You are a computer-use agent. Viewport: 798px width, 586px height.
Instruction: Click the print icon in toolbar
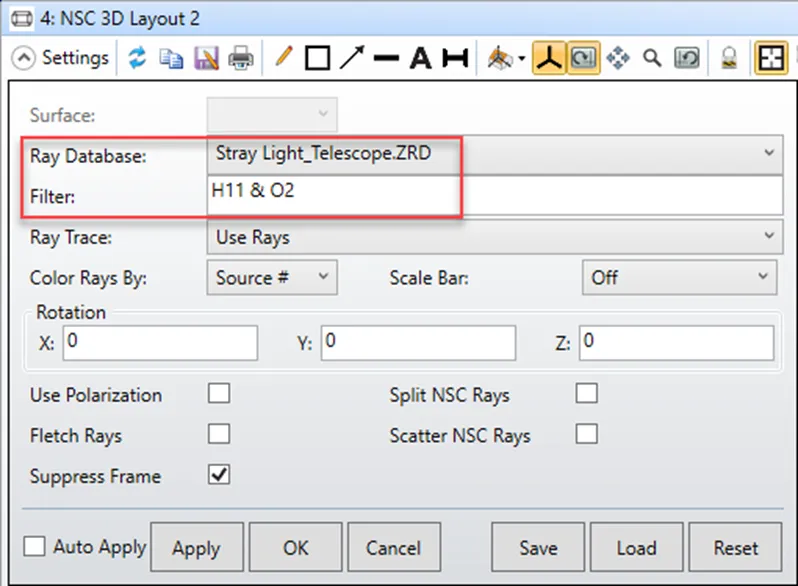click(x=241, y=58)
